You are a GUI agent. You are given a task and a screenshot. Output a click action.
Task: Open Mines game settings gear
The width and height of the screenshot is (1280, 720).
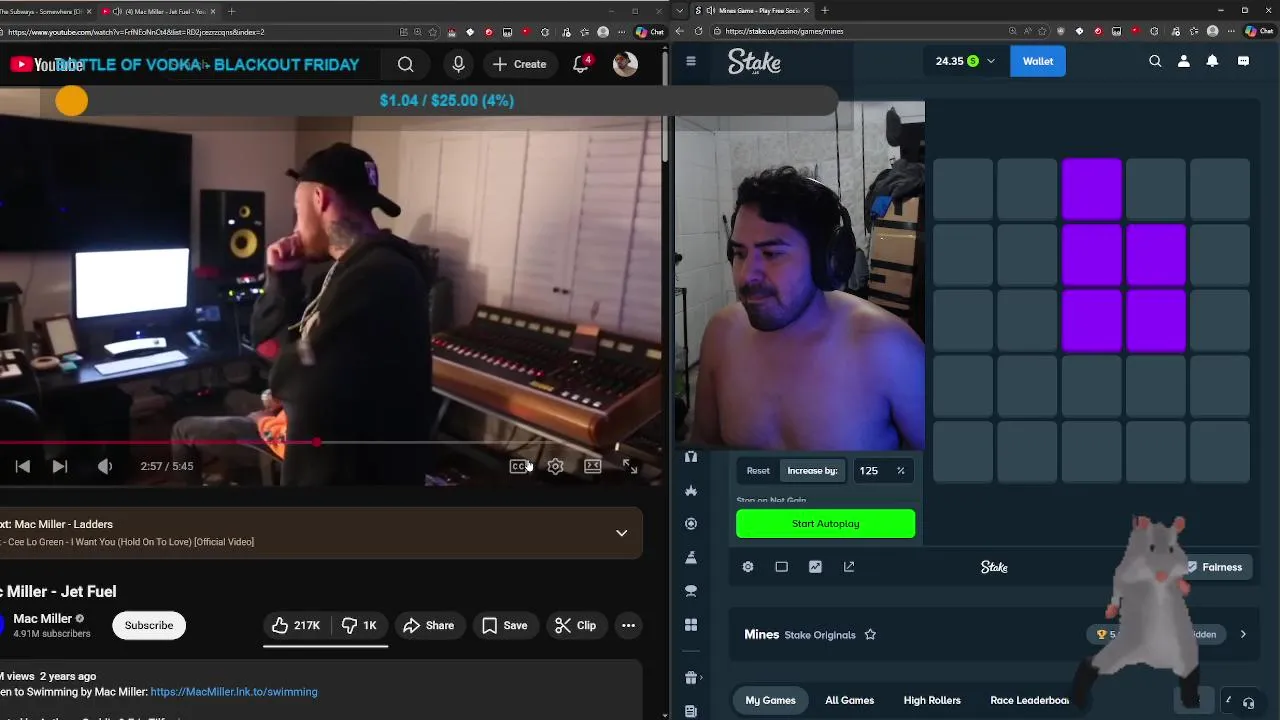click(x=748, y=567)
